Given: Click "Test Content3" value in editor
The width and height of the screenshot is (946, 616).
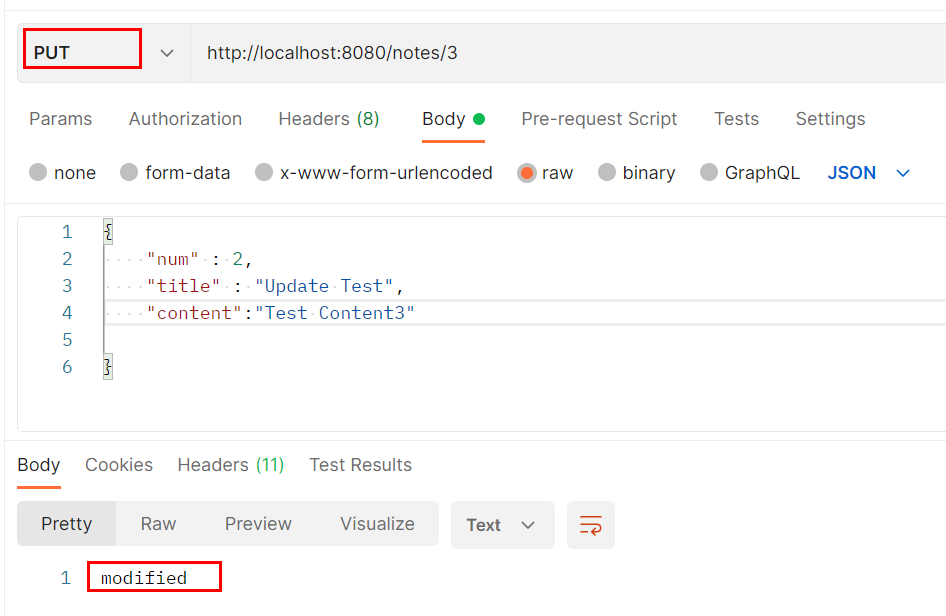Looking at the screenshot, I should pos(335,313).
